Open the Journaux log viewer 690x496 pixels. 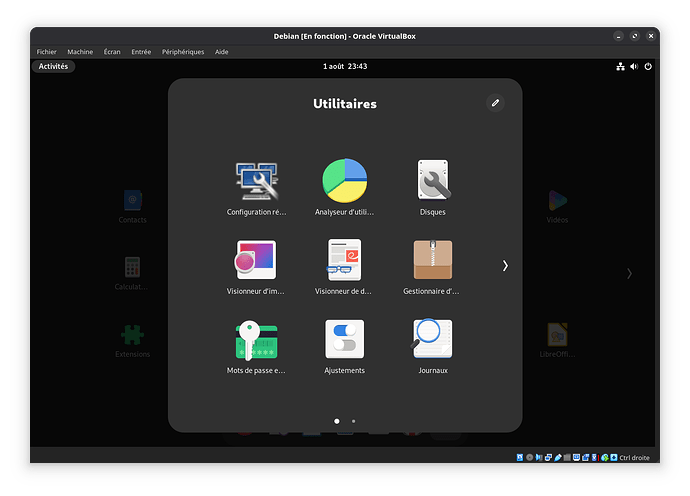pyautogui.click(x=433, y=340)
